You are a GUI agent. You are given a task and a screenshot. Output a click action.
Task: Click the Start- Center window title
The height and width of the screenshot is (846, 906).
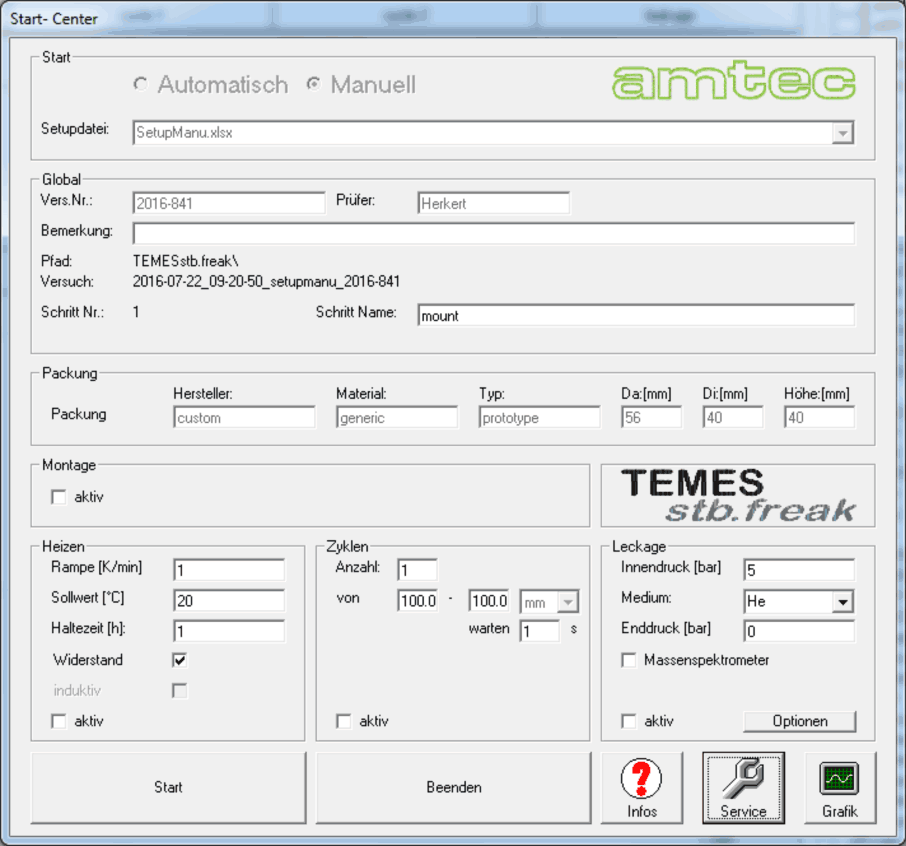click(x=54, y=18)
